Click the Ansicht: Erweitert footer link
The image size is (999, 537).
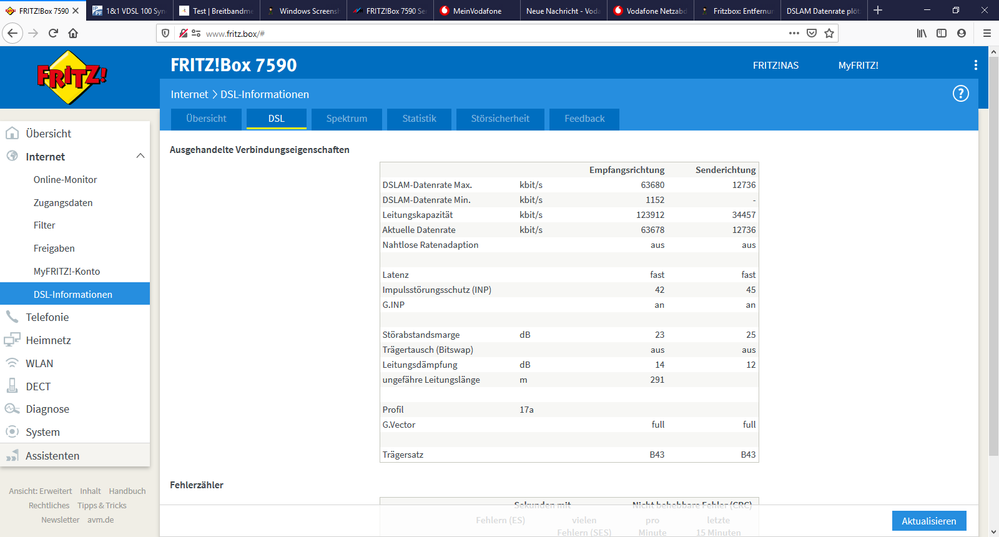coord(40,491)
